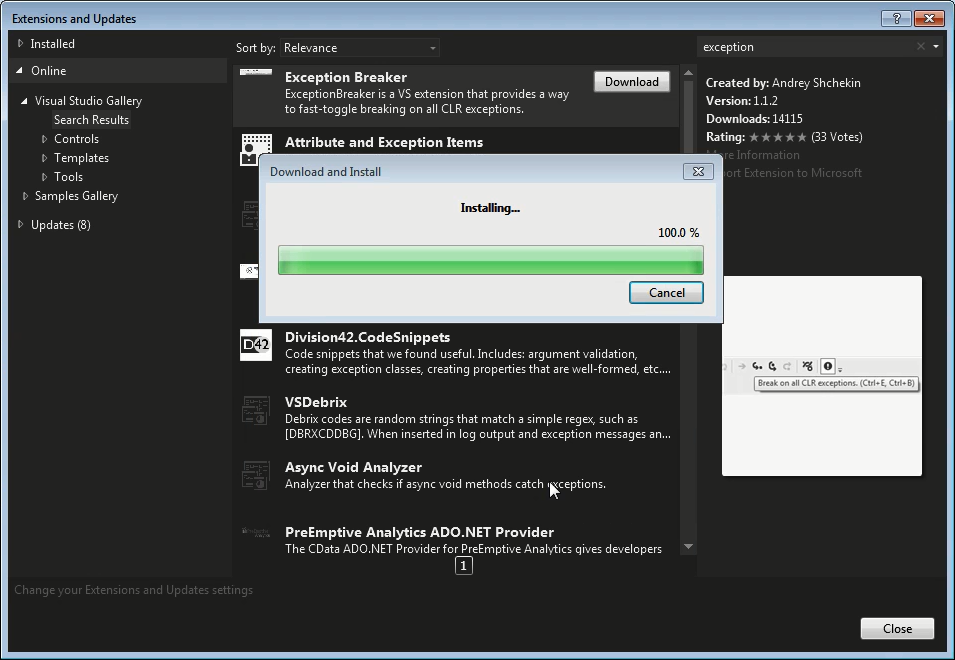
Task: Select the Controls tree item
Action: coord(76,139)
